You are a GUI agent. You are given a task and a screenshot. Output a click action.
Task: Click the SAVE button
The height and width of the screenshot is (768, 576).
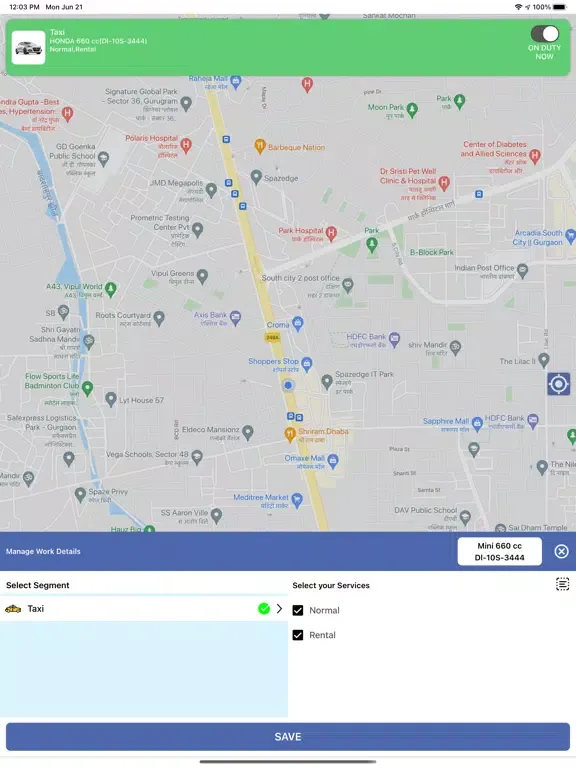pyautogui.click(x=288, y=737)
